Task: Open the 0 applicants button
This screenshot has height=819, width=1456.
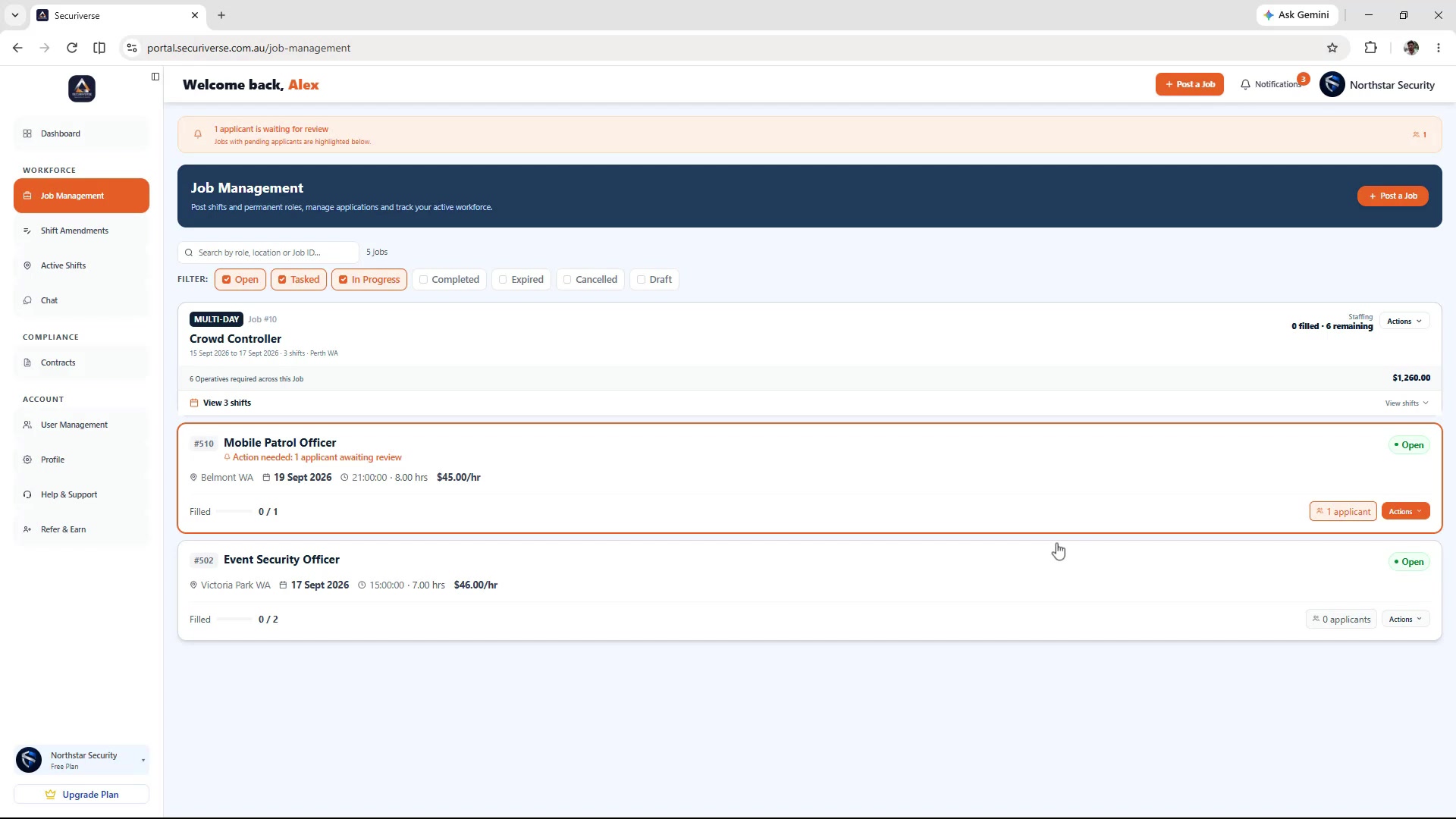Action: 1341,620
